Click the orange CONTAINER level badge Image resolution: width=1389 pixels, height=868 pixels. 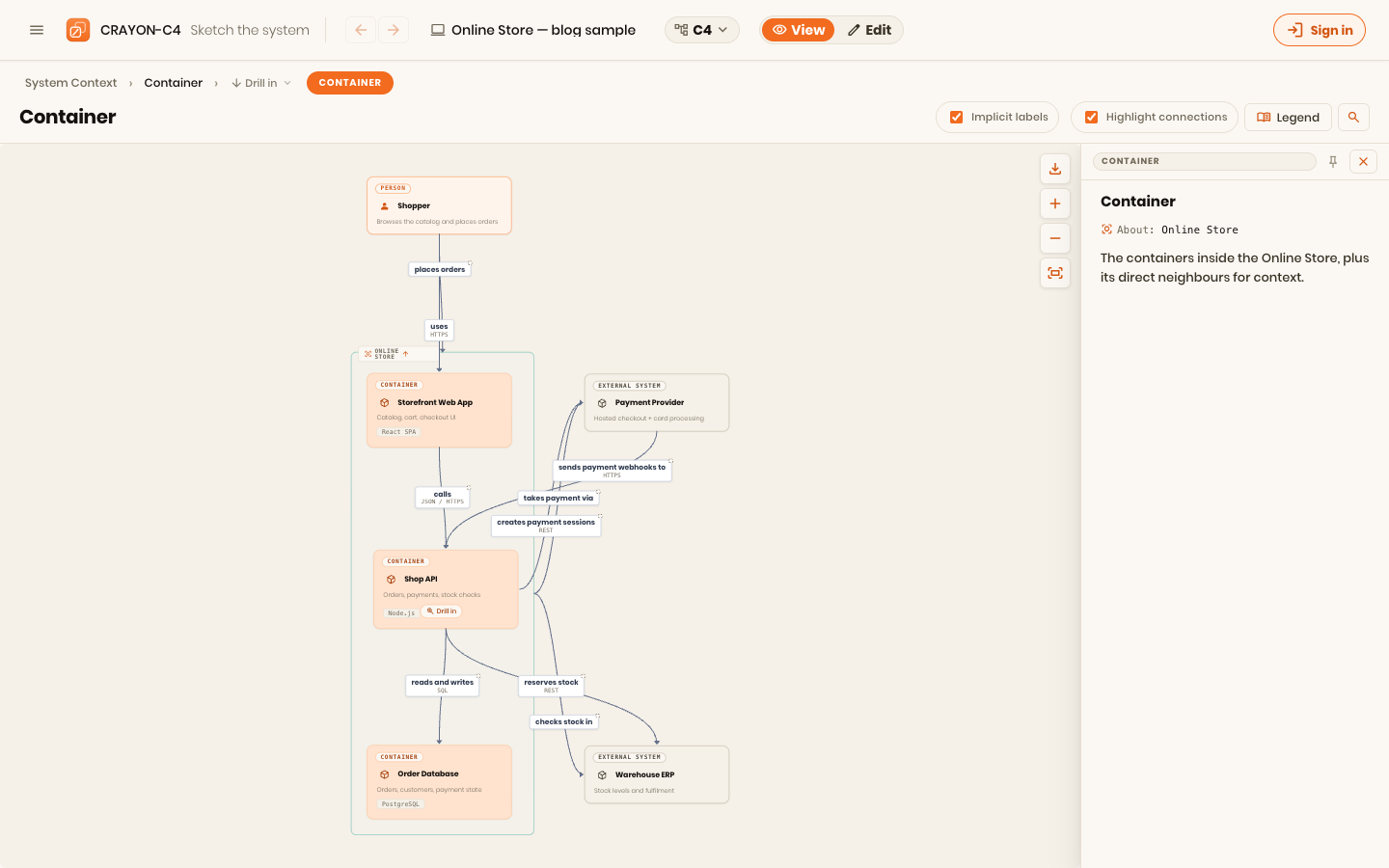point(350,83)
